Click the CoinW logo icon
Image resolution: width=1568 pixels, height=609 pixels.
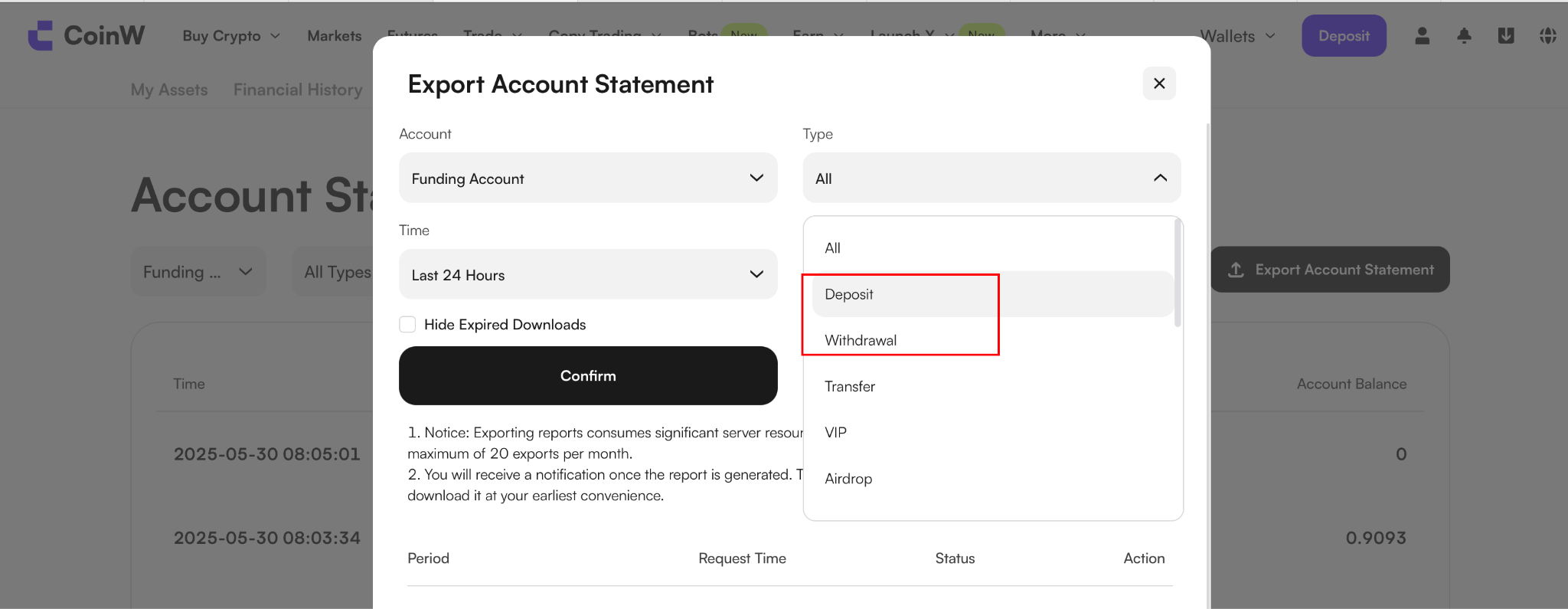tap(41, 35)
